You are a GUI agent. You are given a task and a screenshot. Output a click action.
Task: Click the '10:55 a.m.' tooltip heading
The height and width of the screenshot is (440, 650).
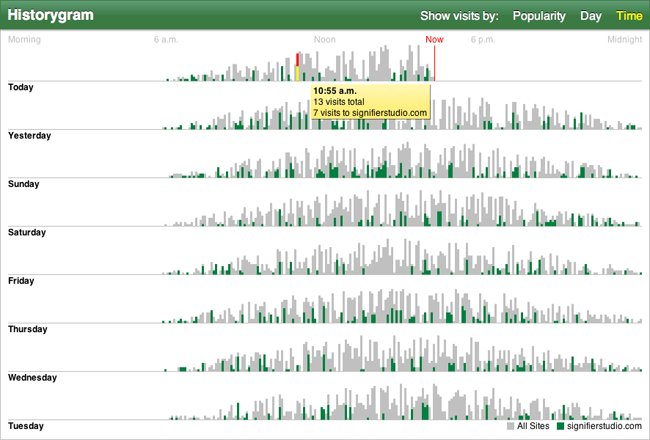tap(335, 91)
